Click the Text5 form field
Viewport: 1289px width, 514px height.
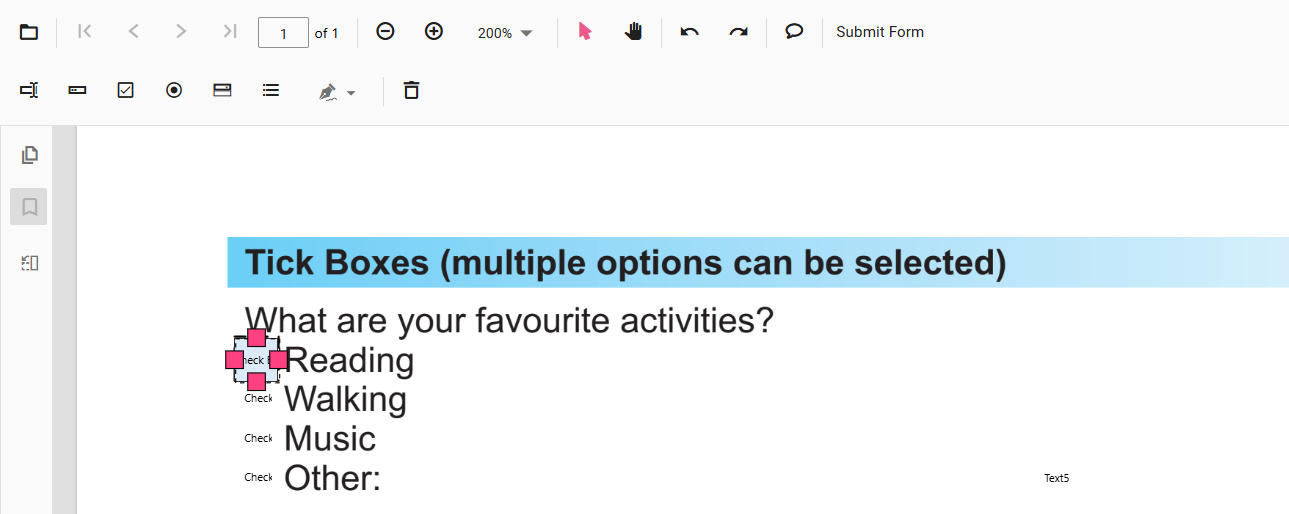coord(1056,478)
